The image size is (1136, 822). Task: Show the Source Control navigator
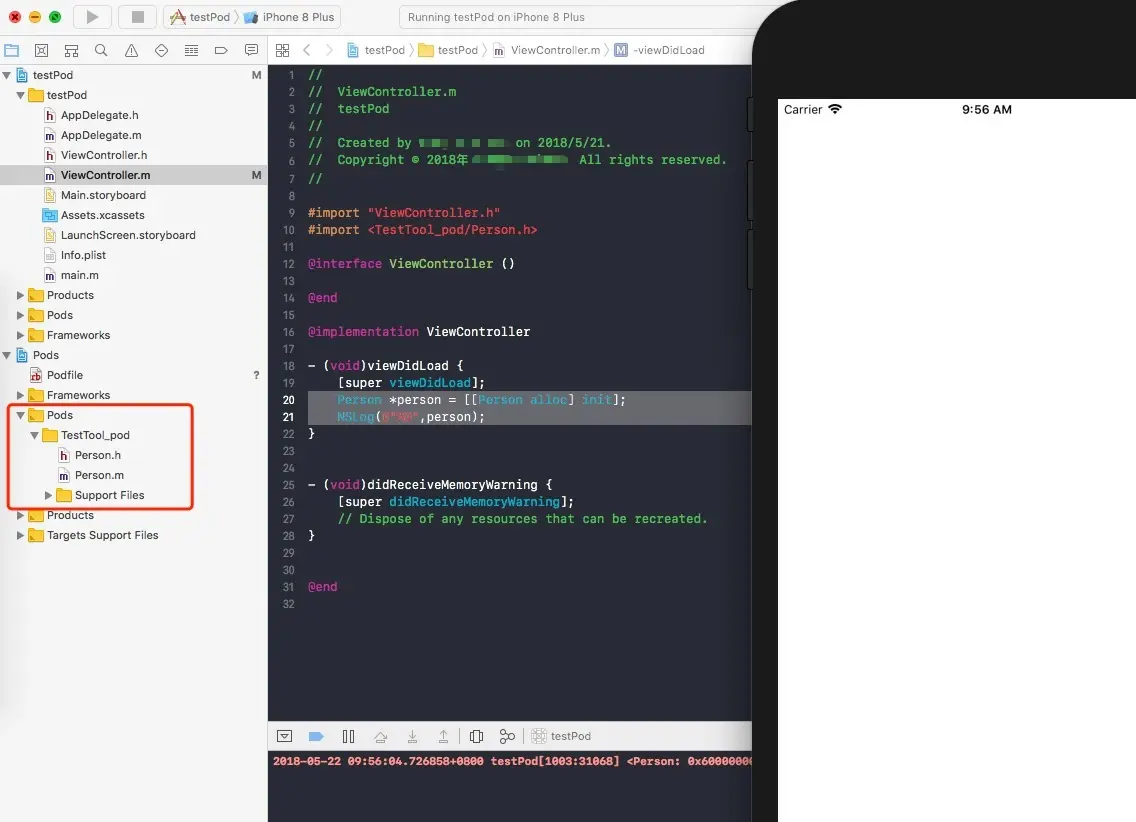coord(41,50)
